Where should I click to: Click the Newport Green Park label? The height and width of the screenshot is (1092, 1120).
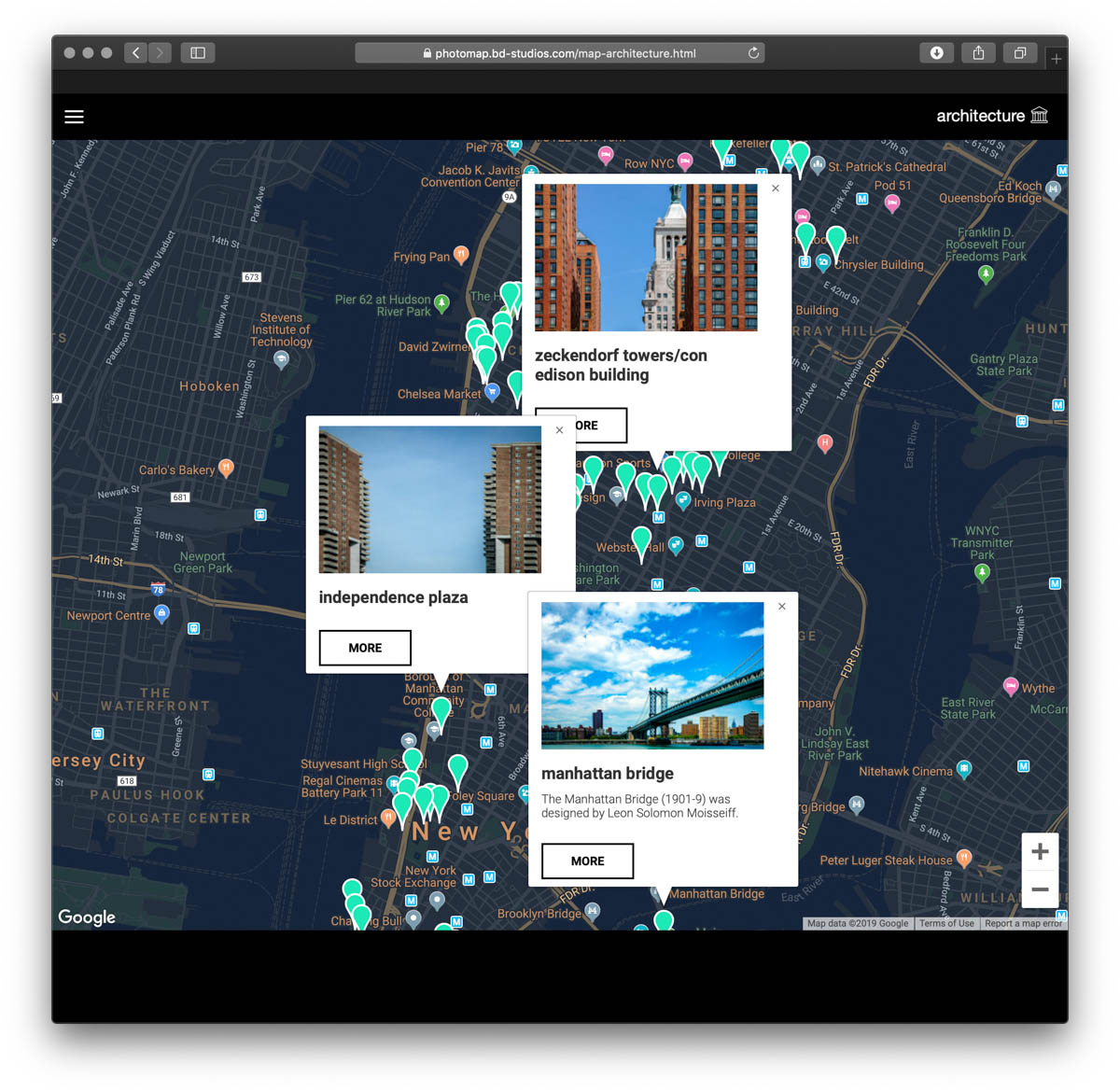tap(203, 562)
